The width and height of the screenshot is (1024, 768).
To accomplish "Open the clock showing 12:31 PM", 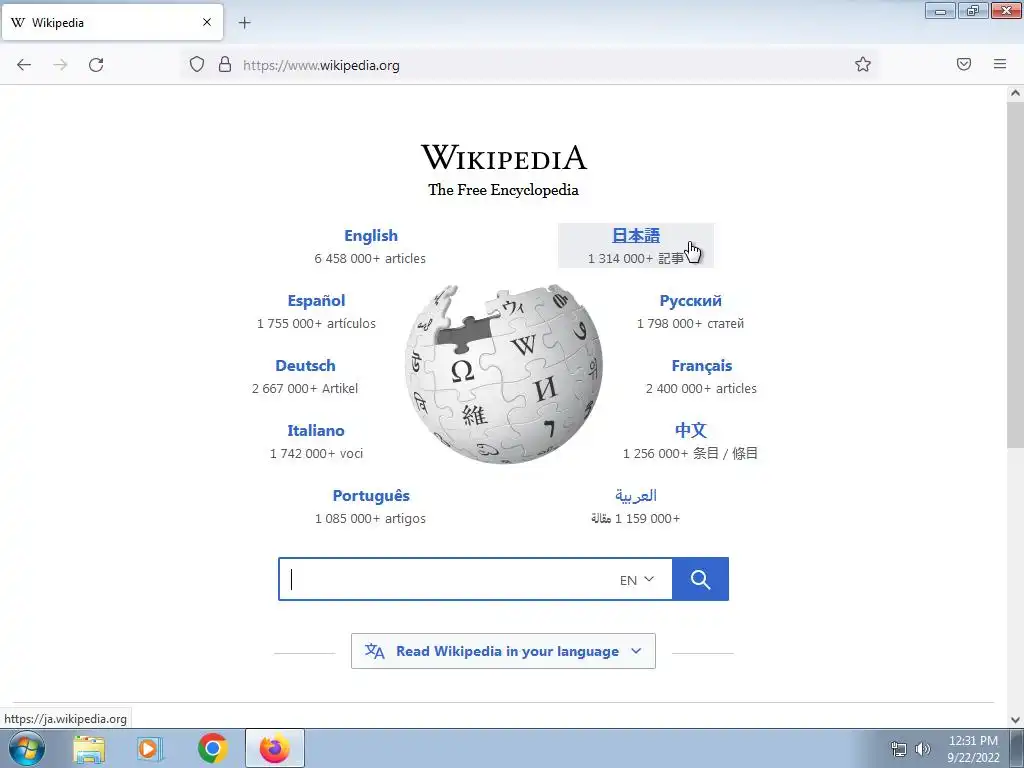I will click(973, 749).
